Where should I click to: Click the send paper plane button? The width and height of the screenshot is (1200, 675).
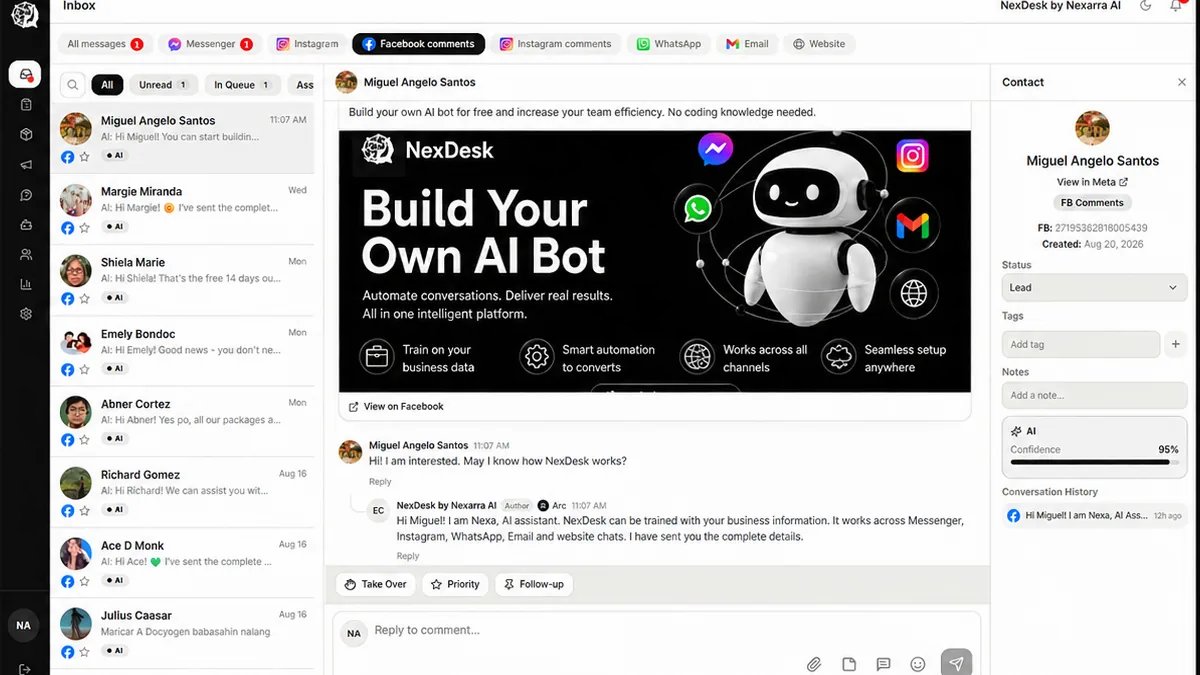click(956, 663)
